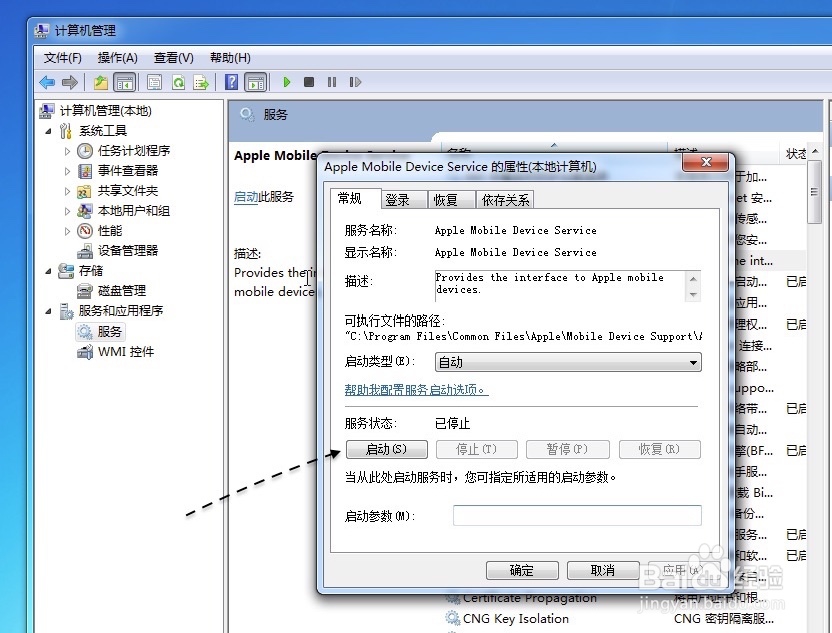The width and height of the screenshot is (832, 633).
Task: Open the 操作(A) menu
Action: pyautogui.click(x=117, y=57)
